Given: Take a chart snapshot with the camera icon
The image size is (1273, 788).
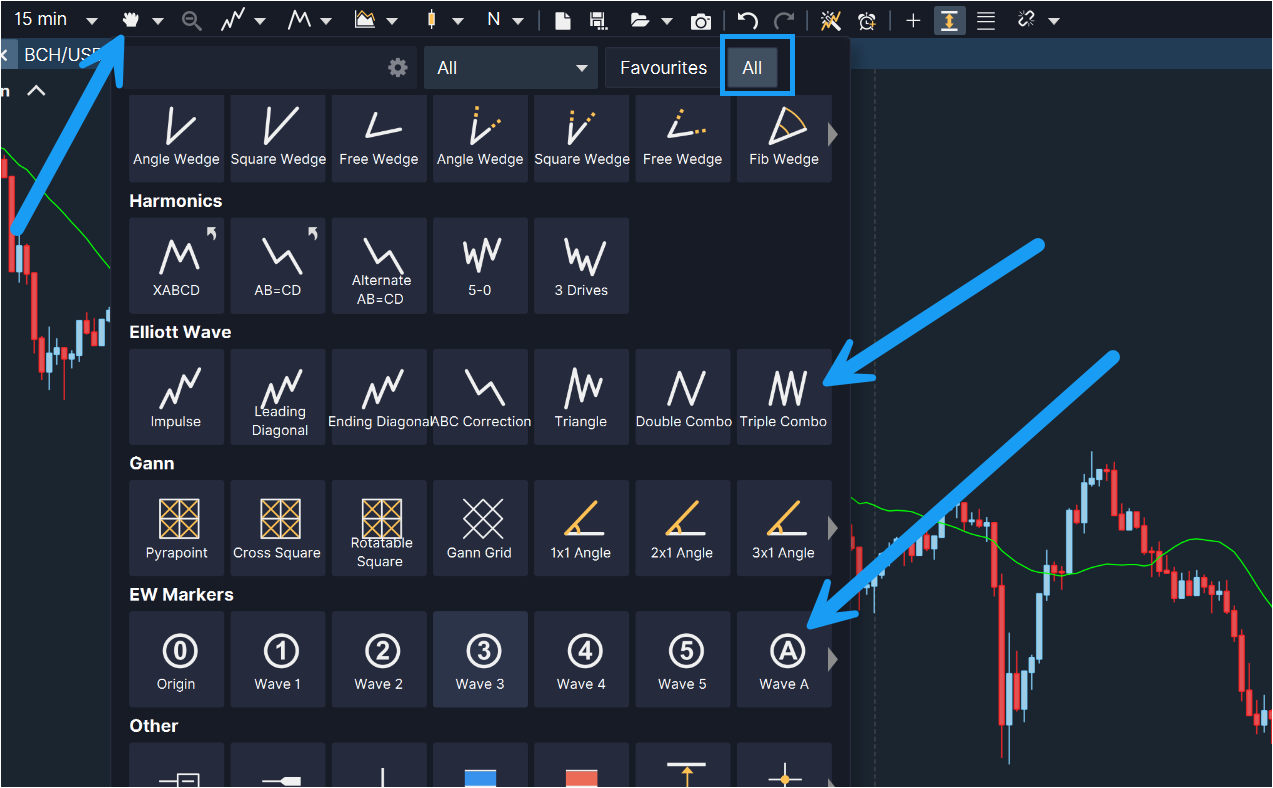Looking at the screenshot, I should coord(701,20).
